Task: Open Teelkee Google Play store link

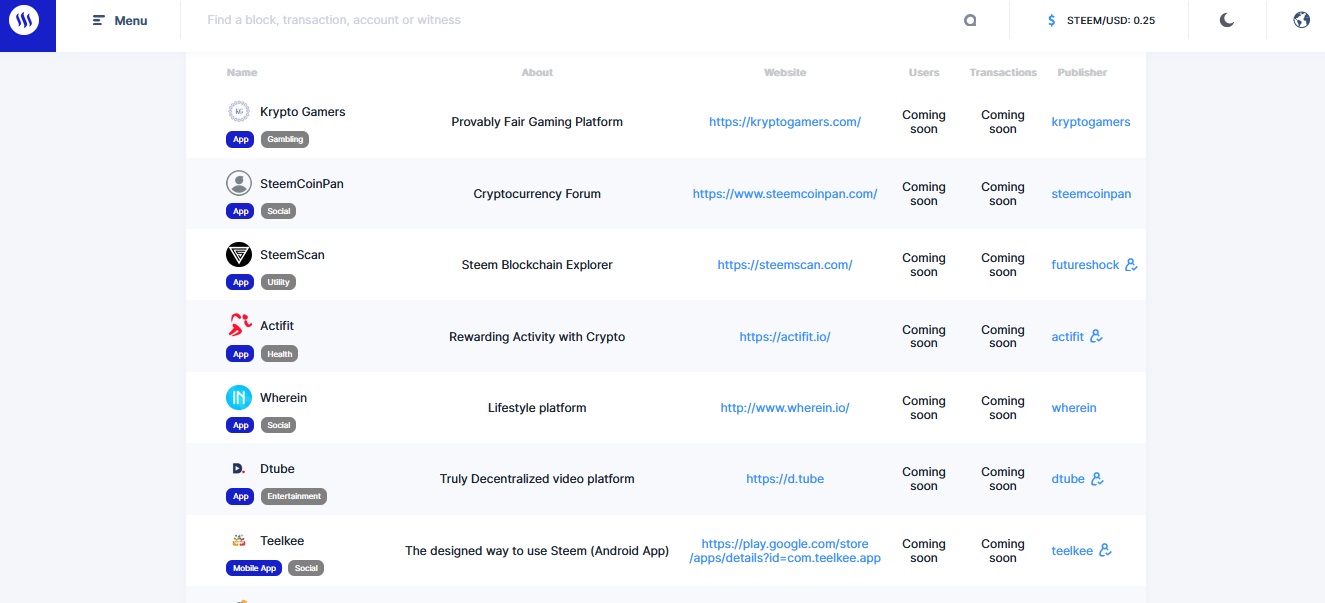Action: tap(785, 551)
